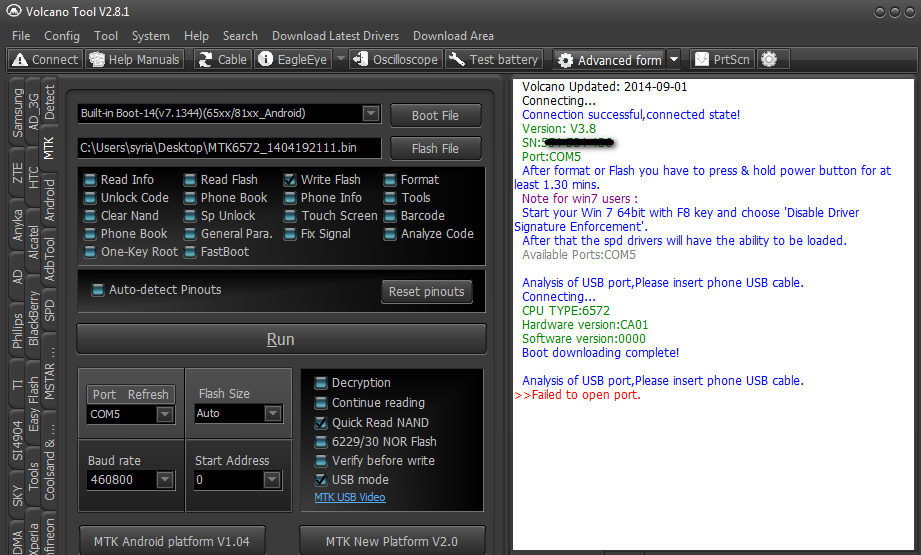921x555 pixels.
Task: Open the BlackBerry vertical tab
Action: (x=33, y=318)
